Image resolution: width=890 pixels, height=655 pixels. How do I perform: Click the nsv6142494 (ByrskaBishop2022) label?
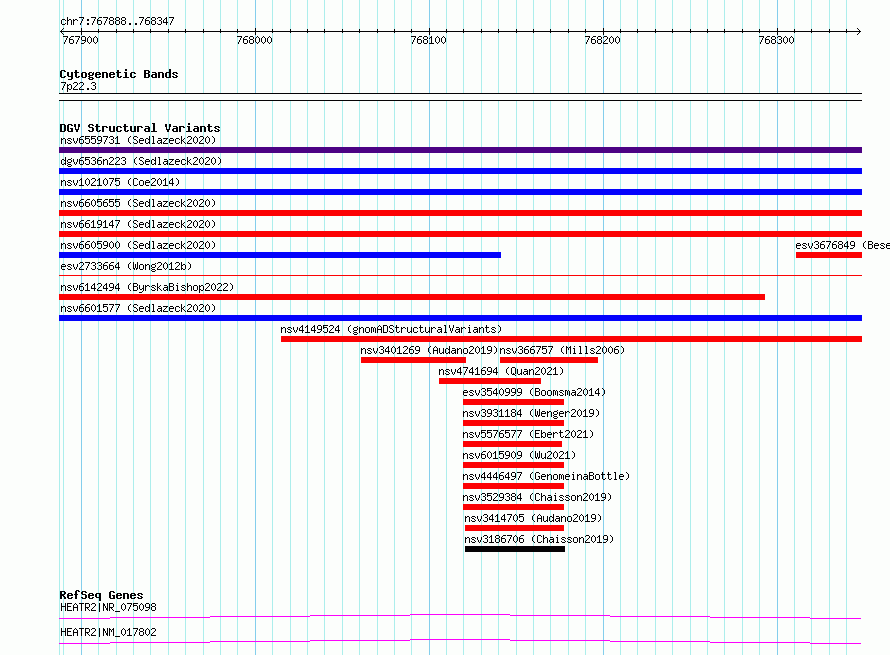click(x=147, y=287)
